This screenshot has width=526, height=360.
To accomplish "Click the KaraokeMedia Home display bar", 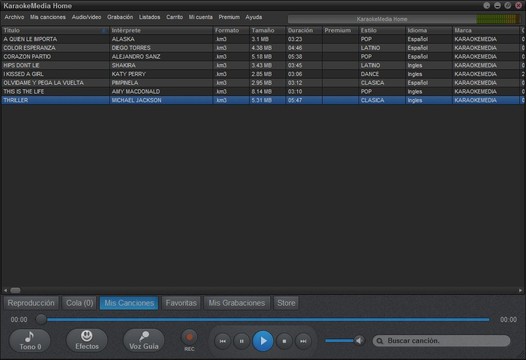I will [x=382, y=19].
